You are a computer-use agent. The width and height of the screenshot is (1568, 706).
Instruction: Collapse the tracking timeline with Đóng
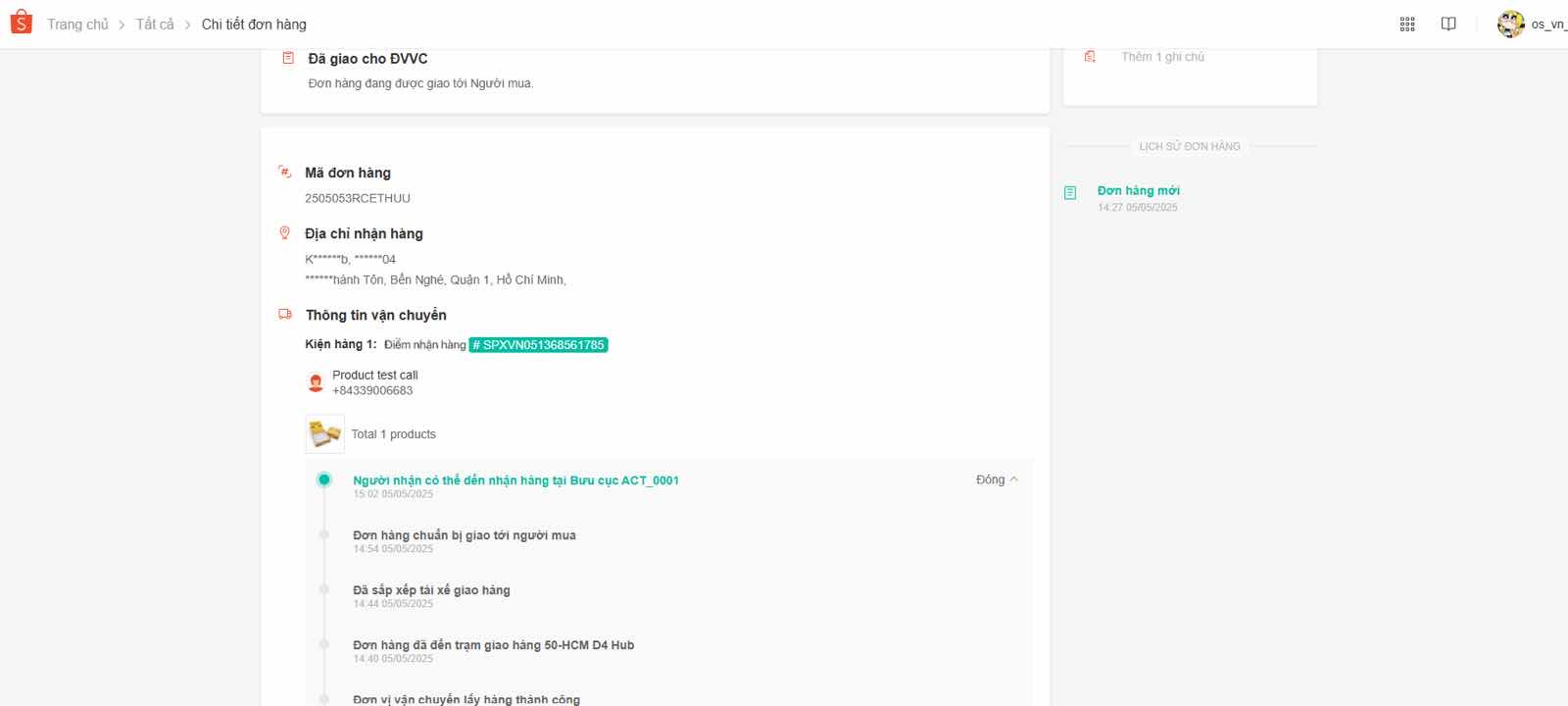pos(997,479)
